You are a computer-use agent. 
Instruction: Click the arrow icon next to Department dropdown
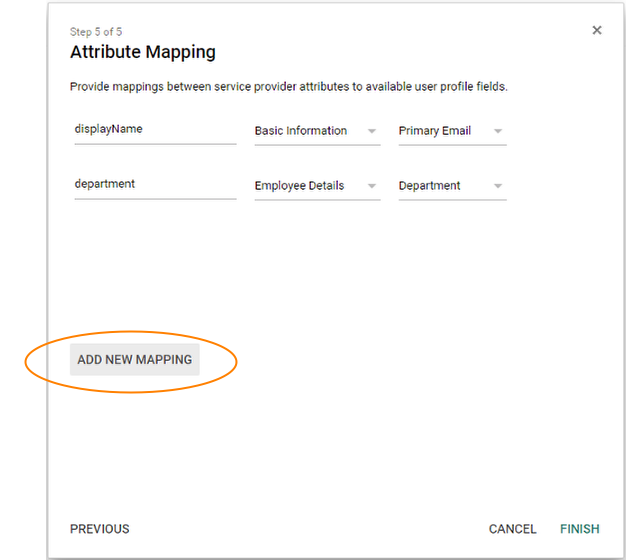498,186
